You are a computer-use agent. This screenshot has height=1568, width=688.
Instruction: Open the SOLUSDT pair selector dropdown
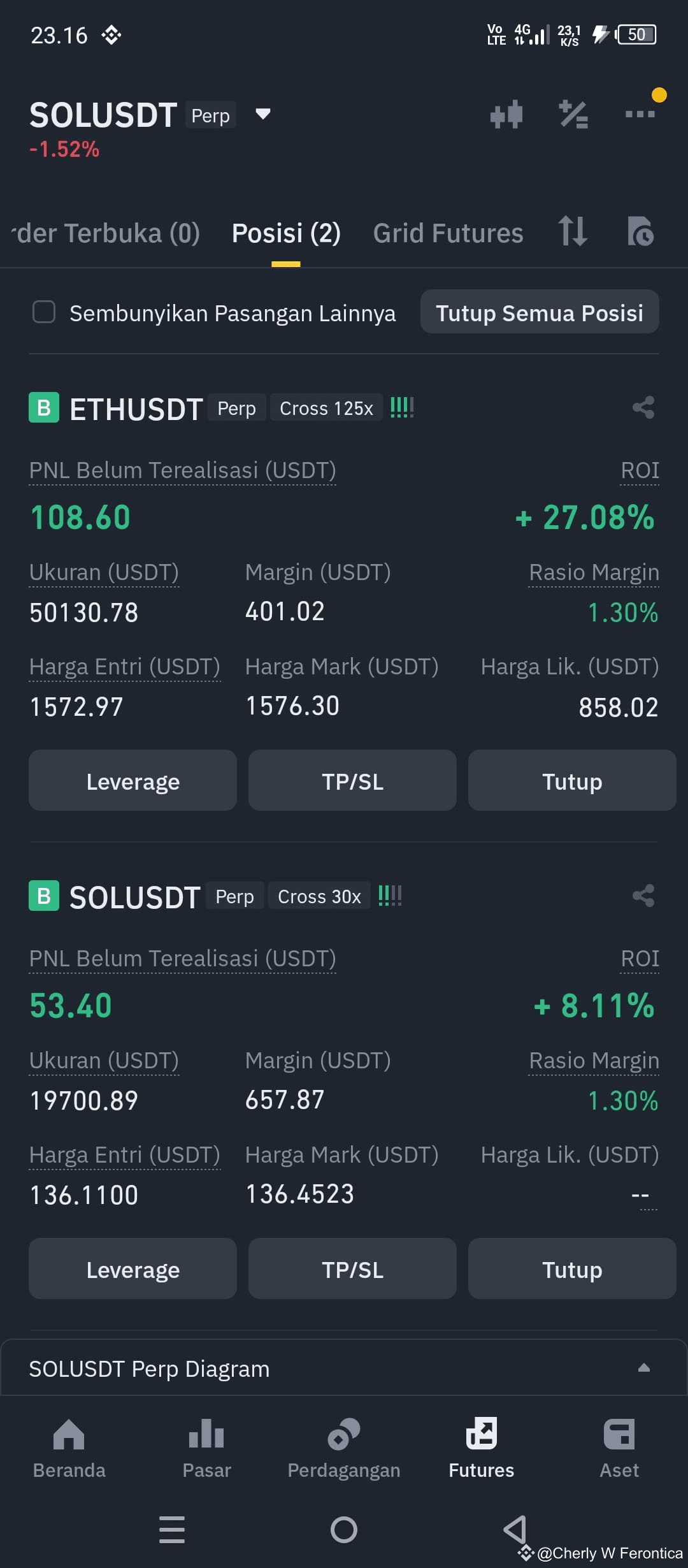tap(262, 115)
